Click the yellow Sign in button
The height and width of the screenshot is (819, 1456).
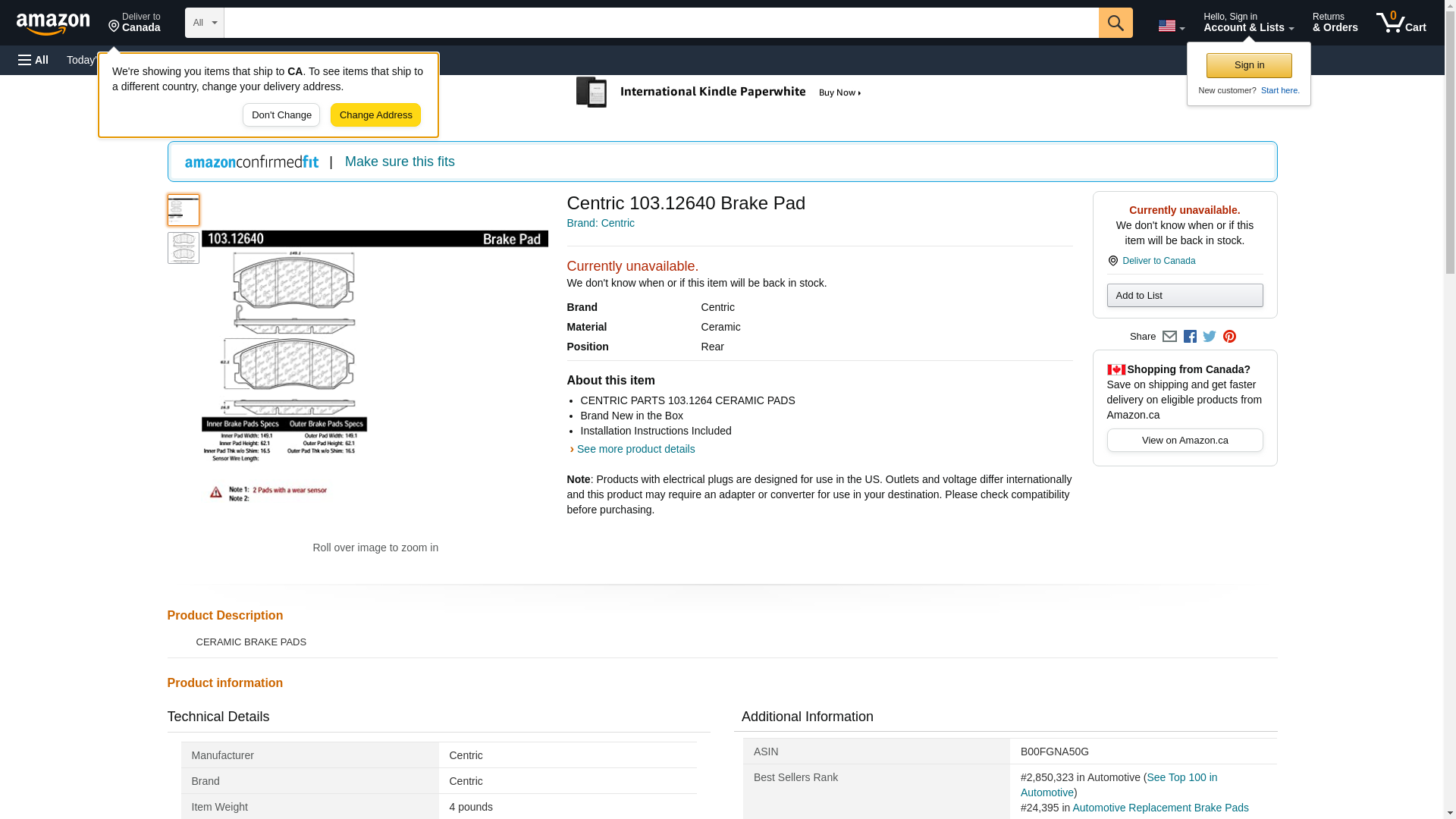1249,65
